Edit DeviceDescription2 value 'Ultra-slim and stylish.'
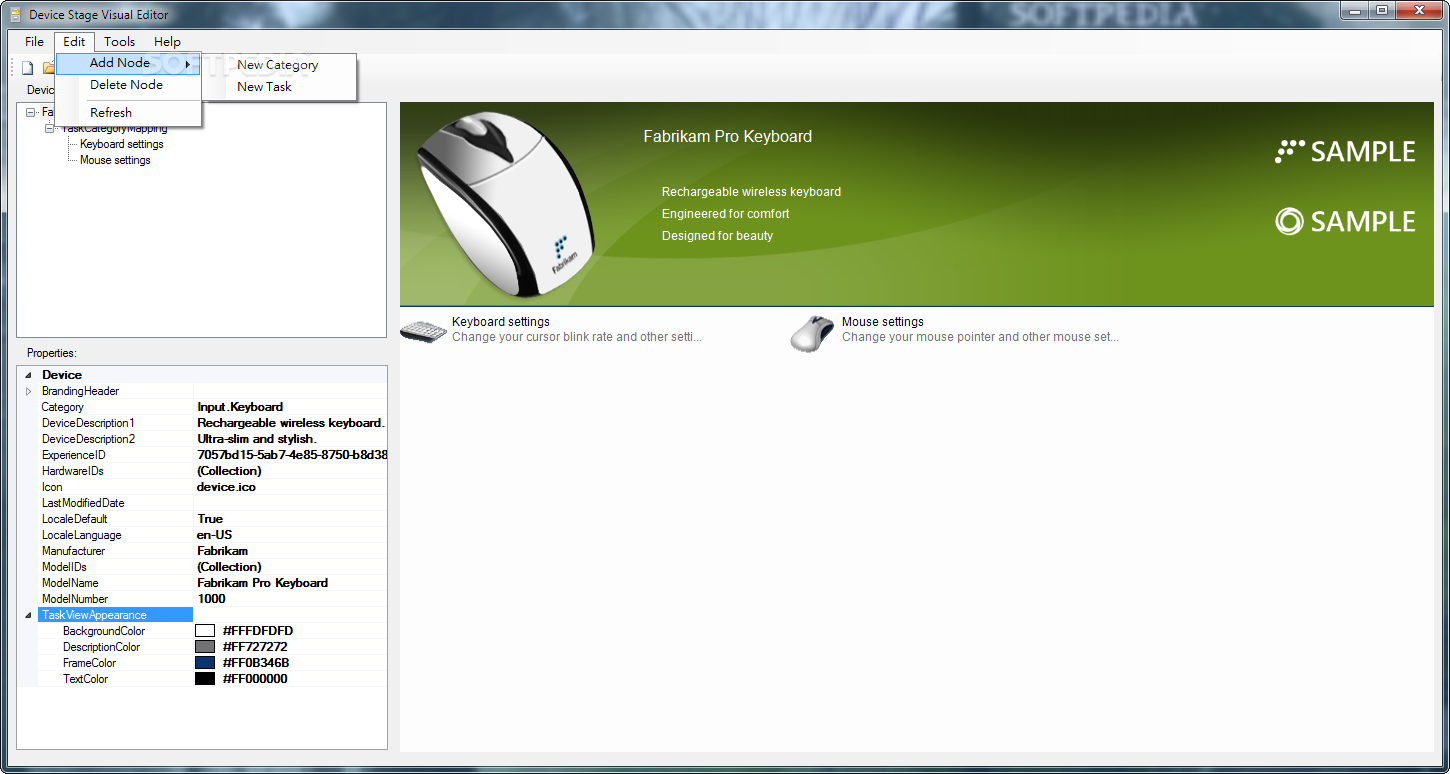Image resolution: width=1450 pixels, height=774 pixels. [x=291, y=439]
